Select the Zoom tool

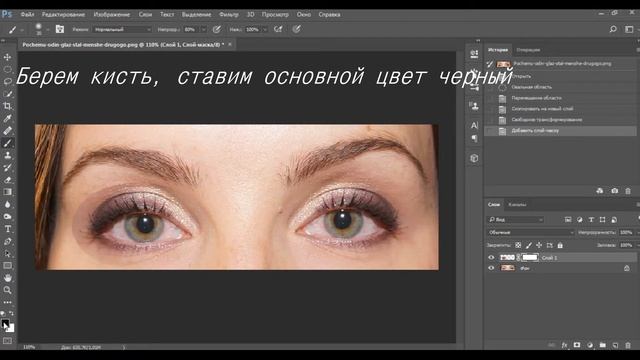pyautogui.click(x=7, y=290)
